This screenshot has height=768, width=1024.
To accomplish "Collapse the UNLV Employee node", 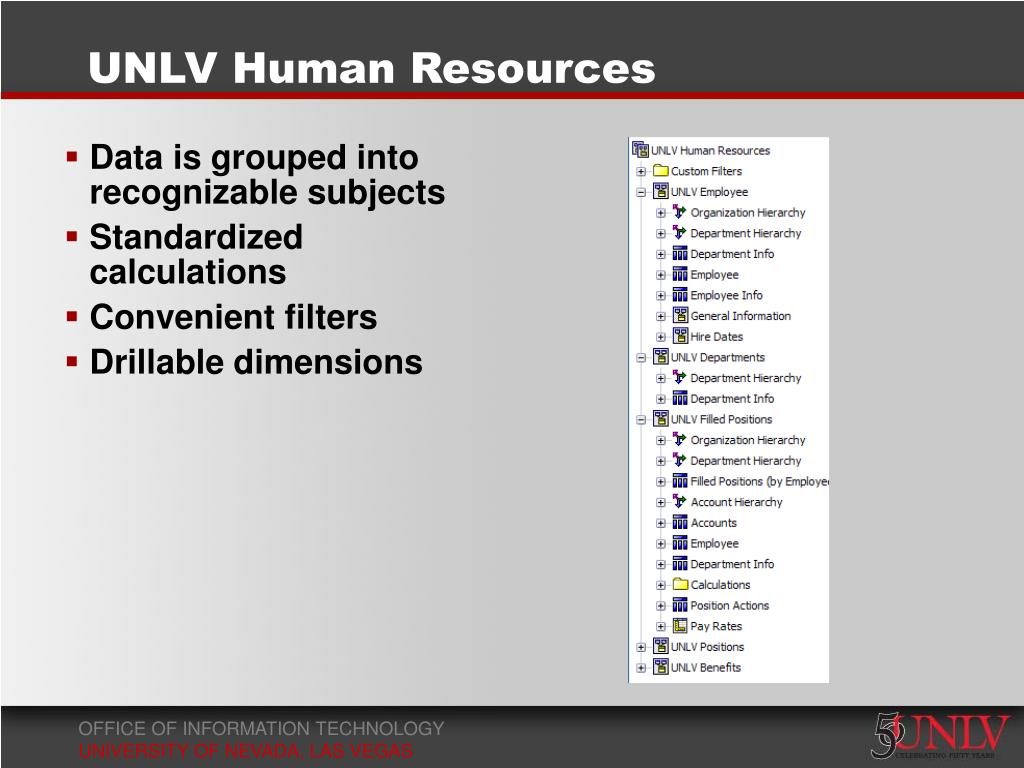I will pyautogui.click(x=641, y=193).
